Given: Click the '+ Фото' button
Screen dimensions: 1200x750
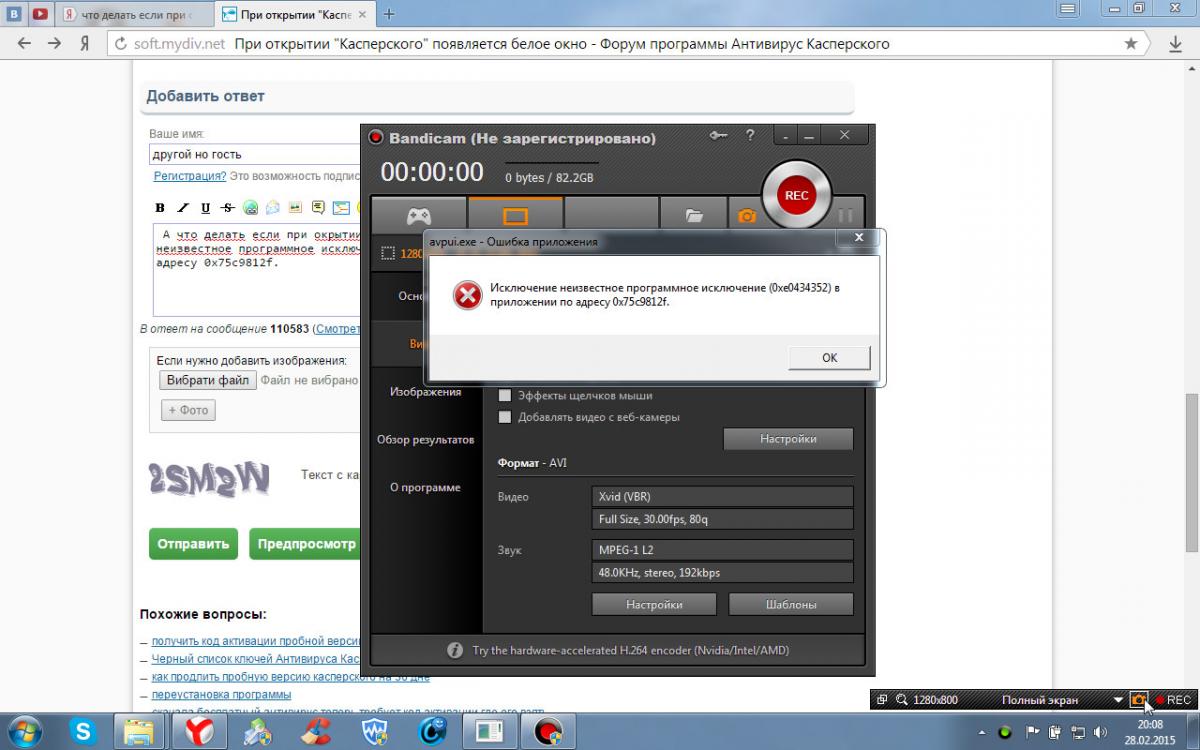Looking at the screenshot, I should click(188, 410).
